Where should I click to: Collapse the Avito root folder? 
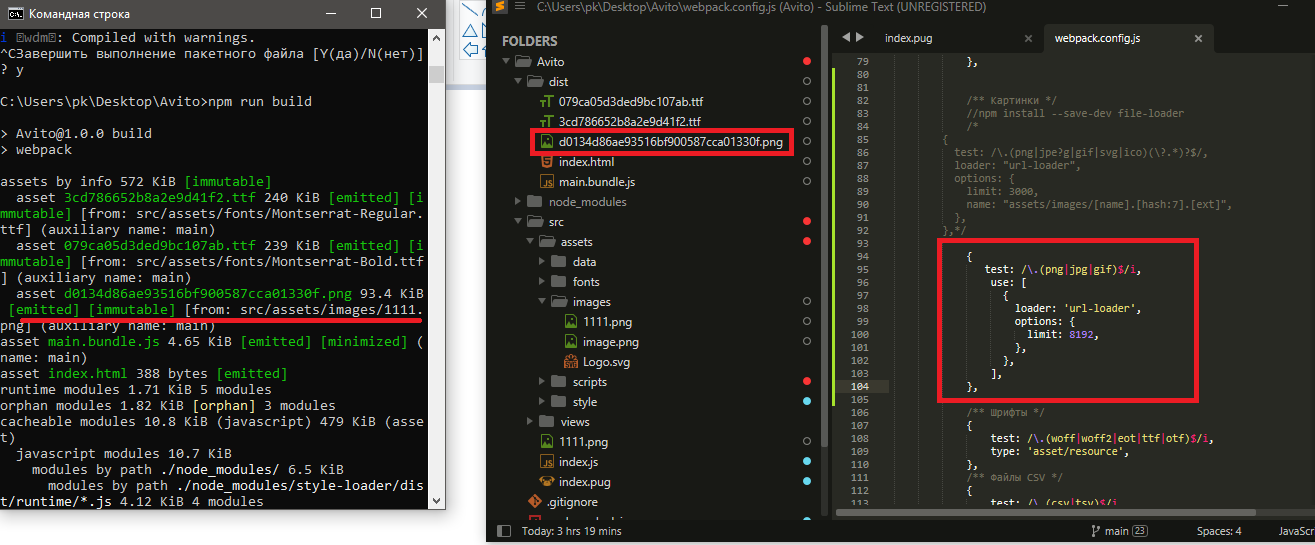pos(506,62)
